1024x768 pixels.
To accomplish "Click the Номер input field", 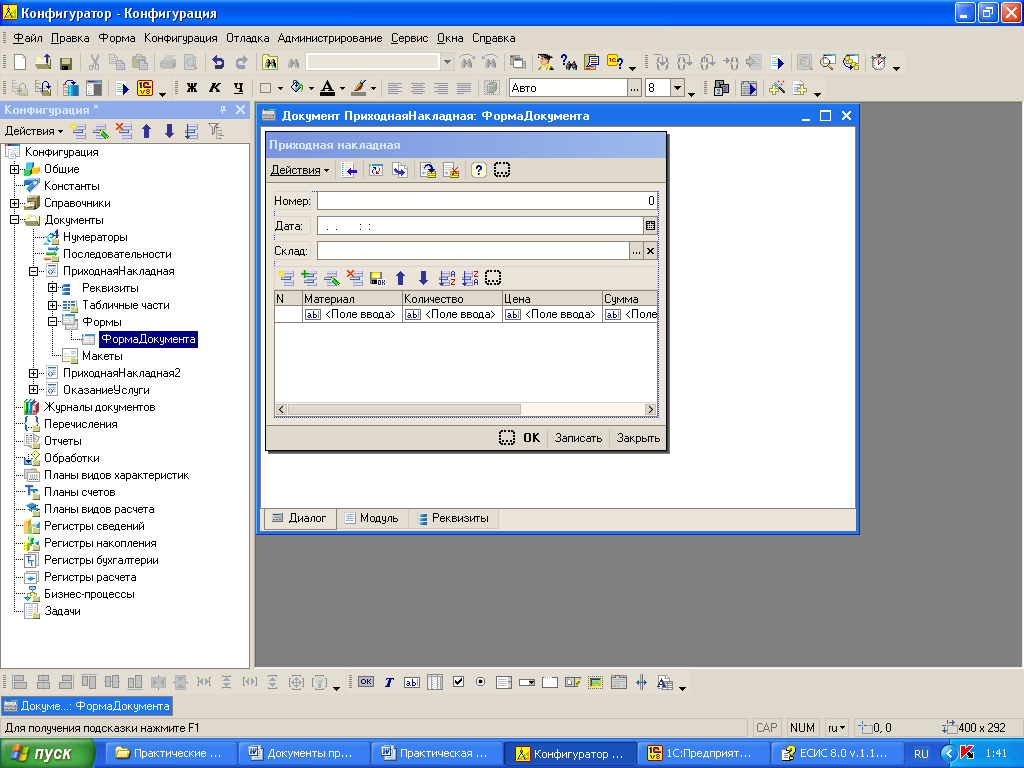I will [487, 200].
